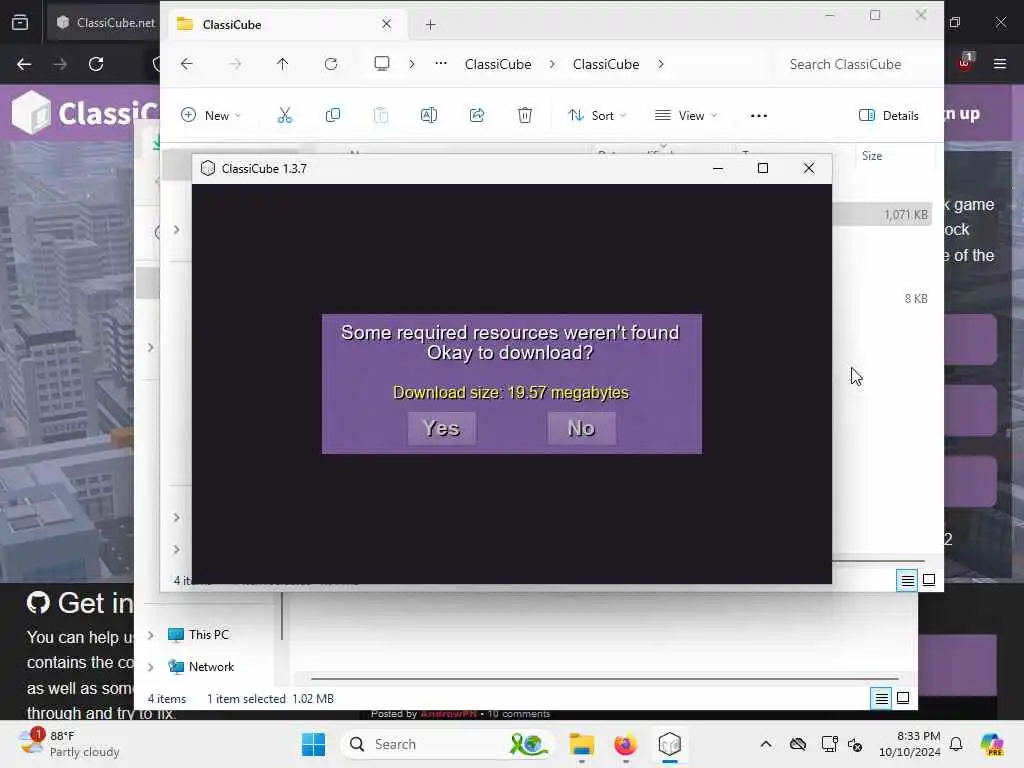
Task: Click Yes to download required resources
Action: (x=441, y=428)
